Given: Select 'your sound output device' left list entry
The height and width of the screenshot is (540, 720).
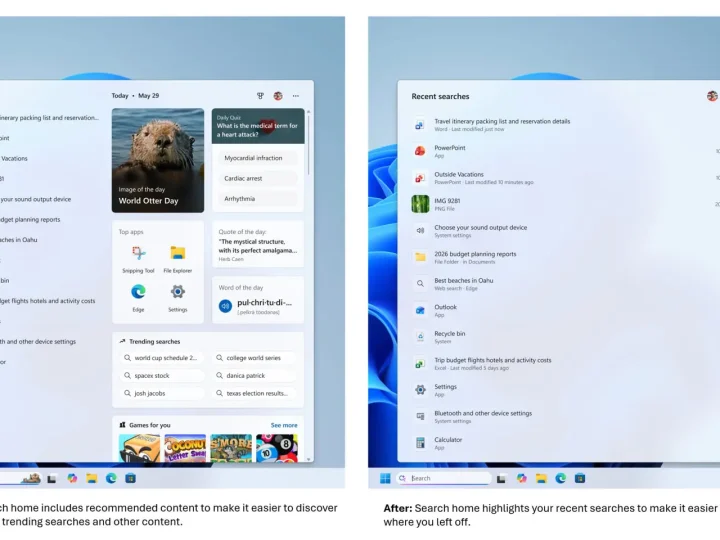Looking at the screenshot, I should coord(36,199).
